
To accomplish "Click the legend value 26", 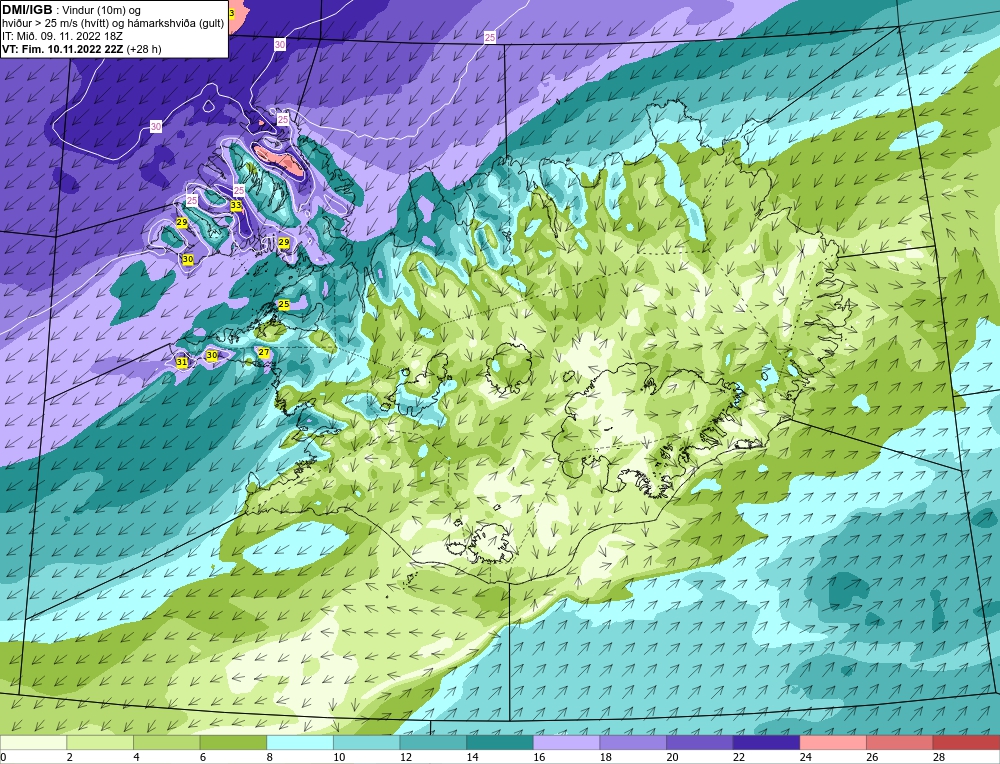I will [872, 757].
